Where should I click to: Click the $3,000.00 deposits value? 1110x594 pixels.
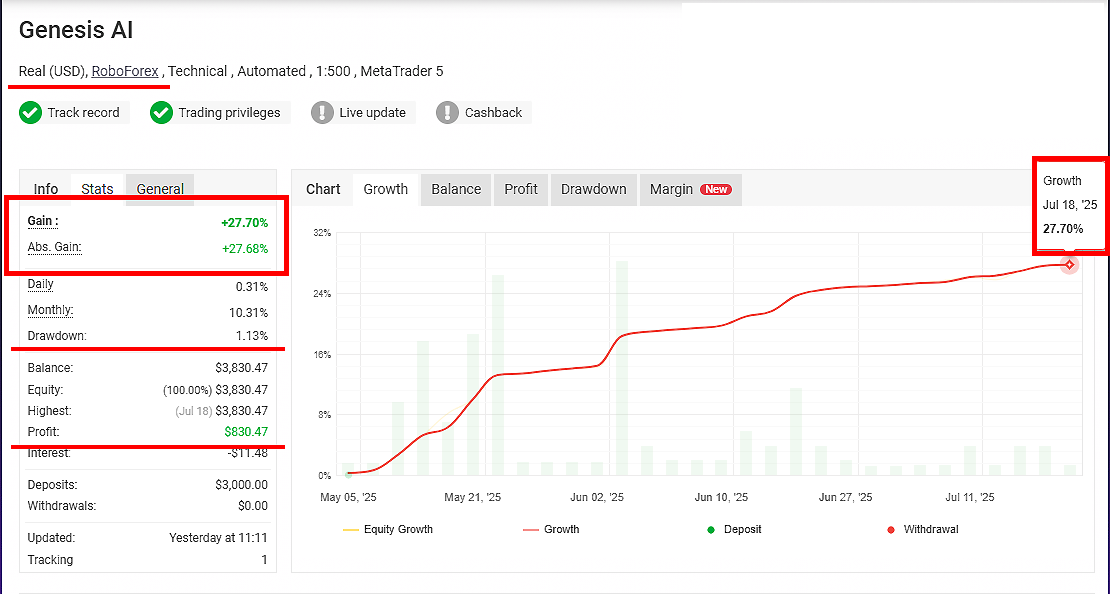(241, 485)
